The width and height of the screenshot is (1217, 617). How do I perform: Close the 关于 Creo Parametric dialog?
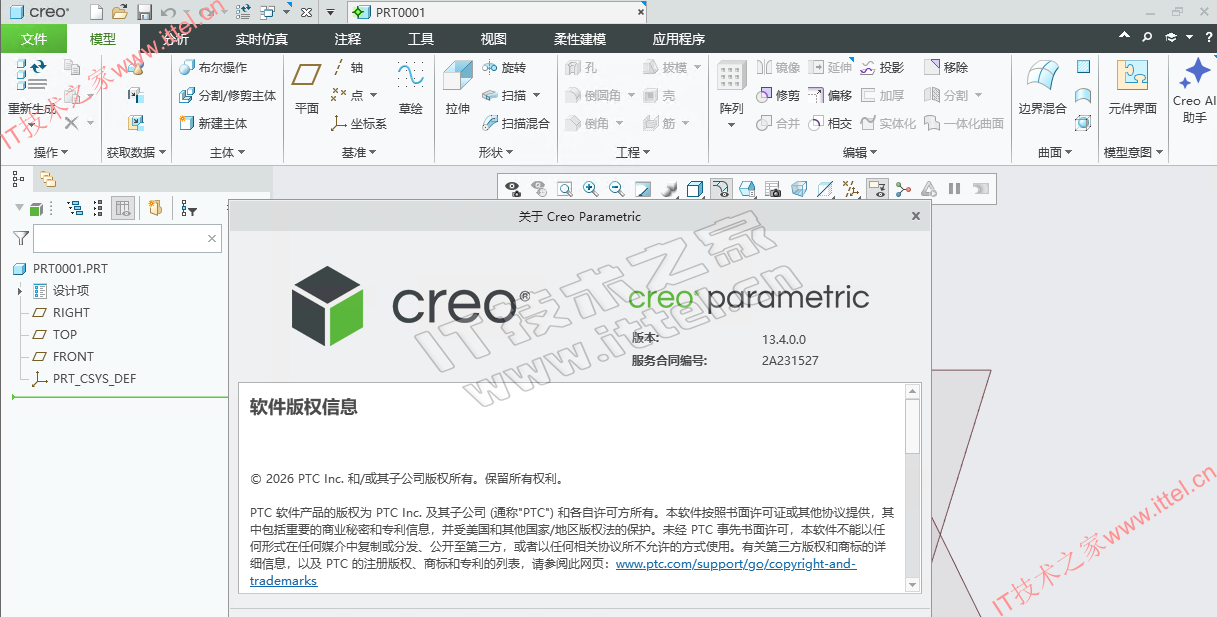tap(915, 216)
